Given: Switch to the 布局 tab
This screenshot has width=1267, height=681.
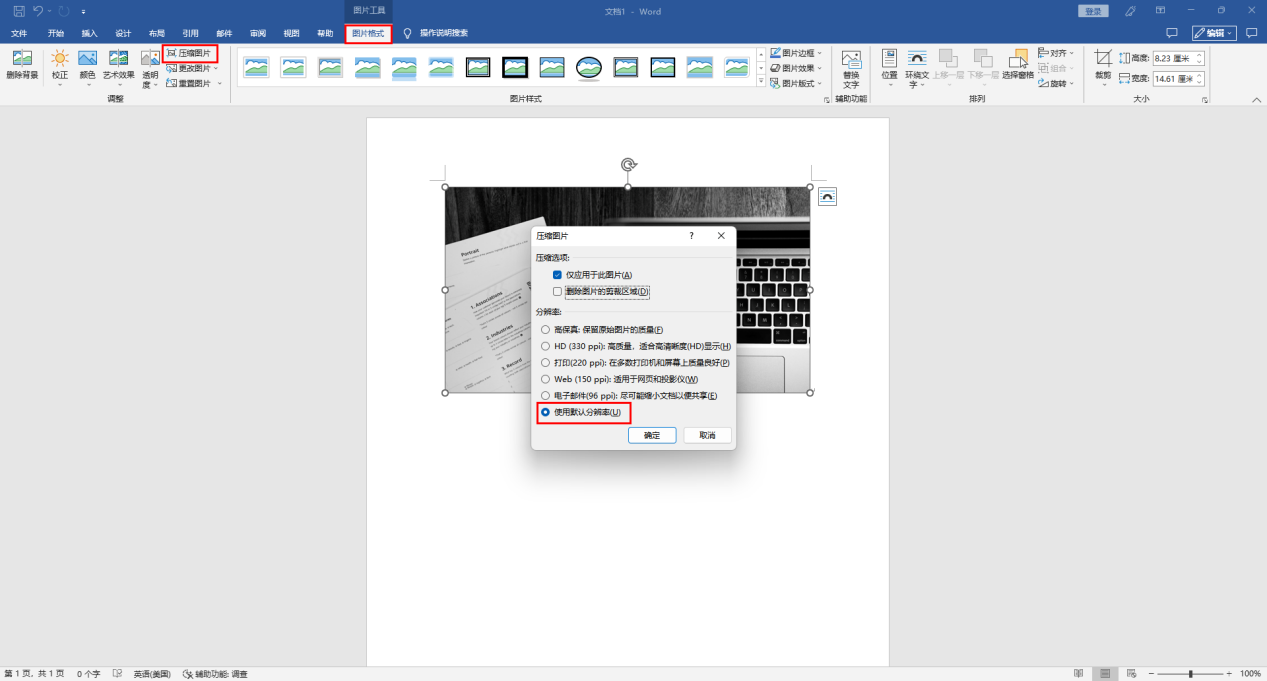Looking at the screenshot, I should click(157, 33).
